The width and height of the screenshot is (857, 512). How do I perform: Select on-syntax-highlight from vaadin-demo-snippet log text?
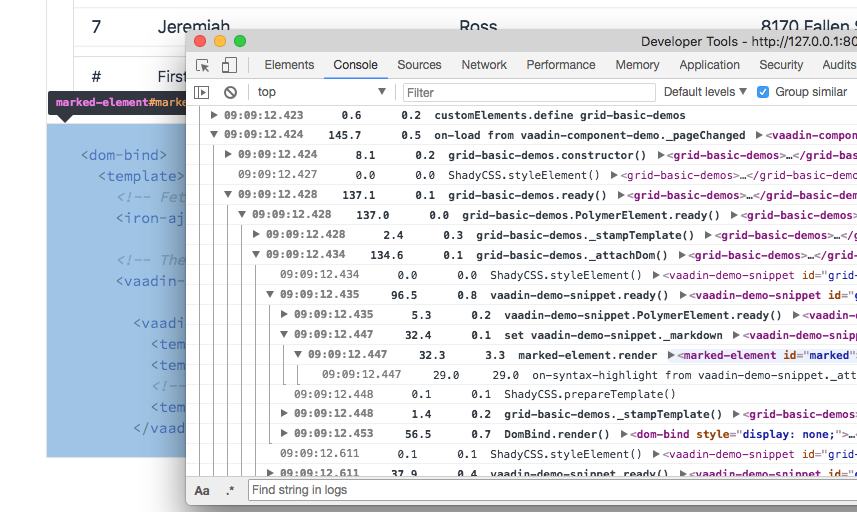(x=694, y=375)
